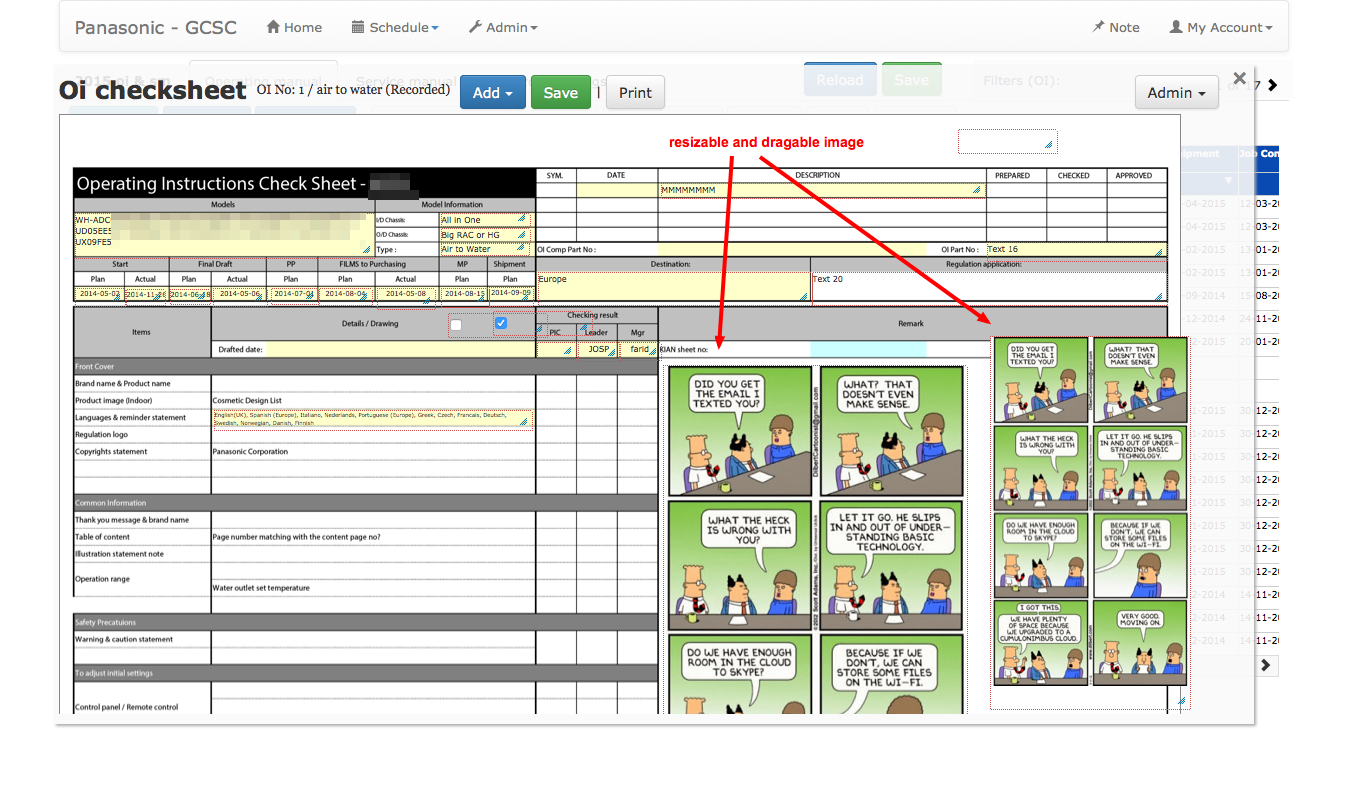Click the right chevron arrow below the table
Image resolution: width=1347 pixels, height=796 pixels.
tap(1266, 665)
